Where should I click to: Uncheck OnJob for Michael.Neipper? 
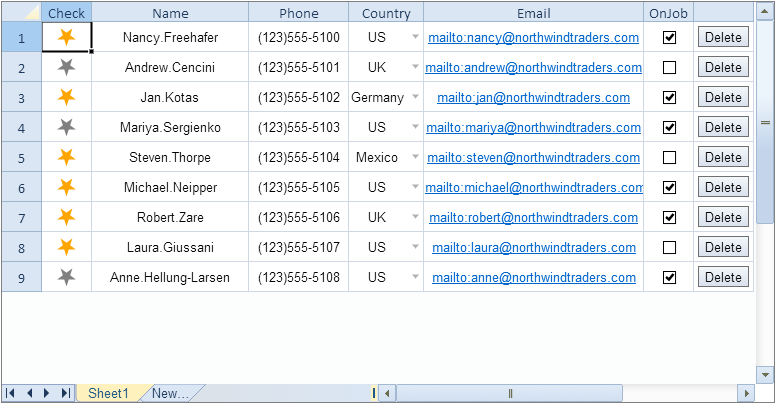[669, 187]
